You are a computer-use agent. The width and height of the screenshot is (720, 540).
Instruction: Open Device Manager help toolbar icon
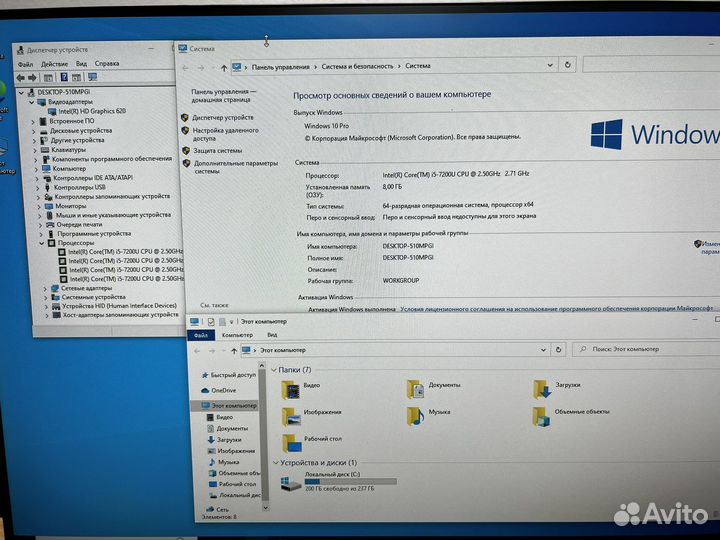64,77
